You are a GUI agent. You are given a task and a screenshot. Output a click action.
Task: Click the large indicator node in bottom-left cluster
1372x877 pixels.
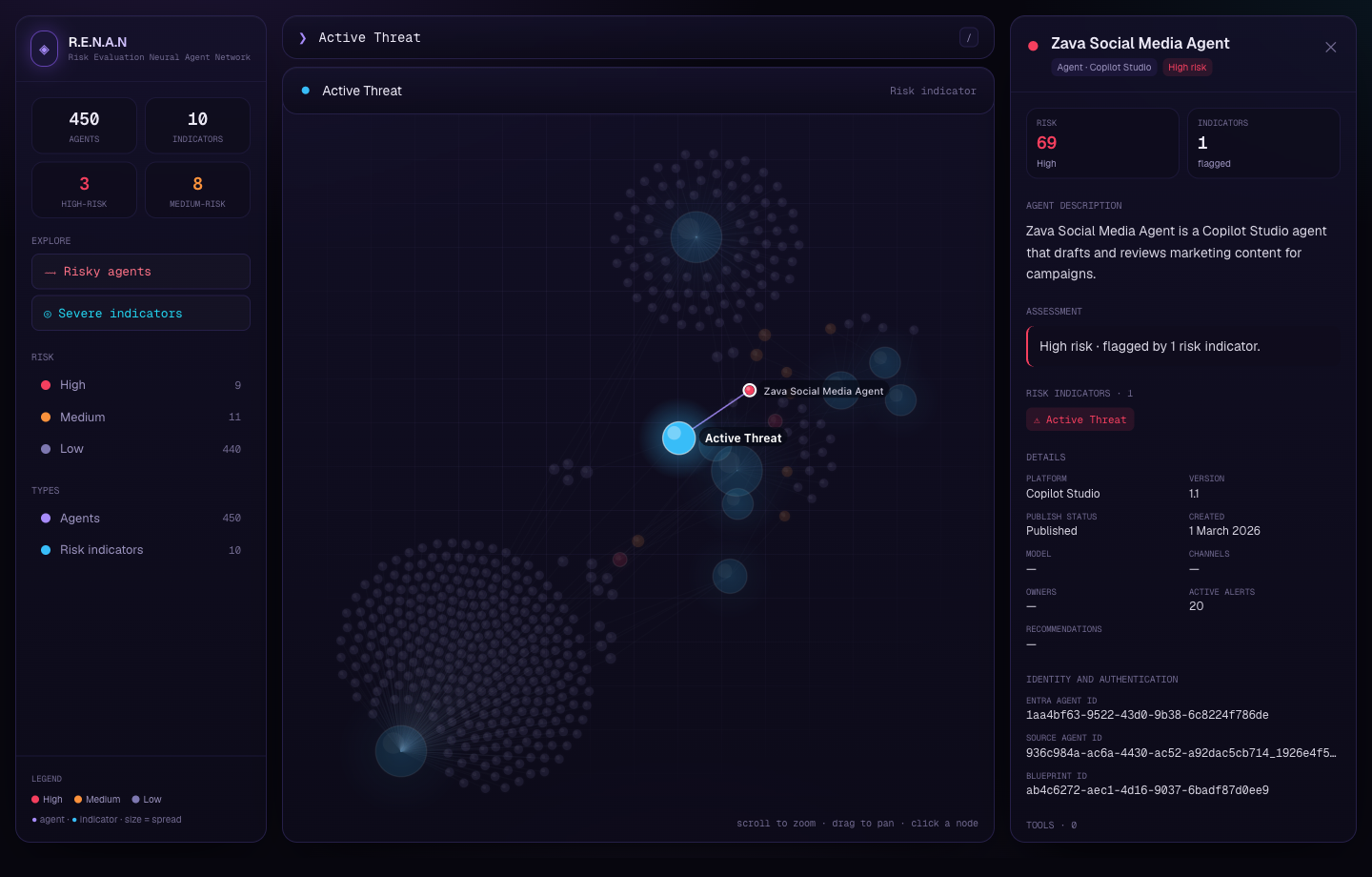point(401,750)
